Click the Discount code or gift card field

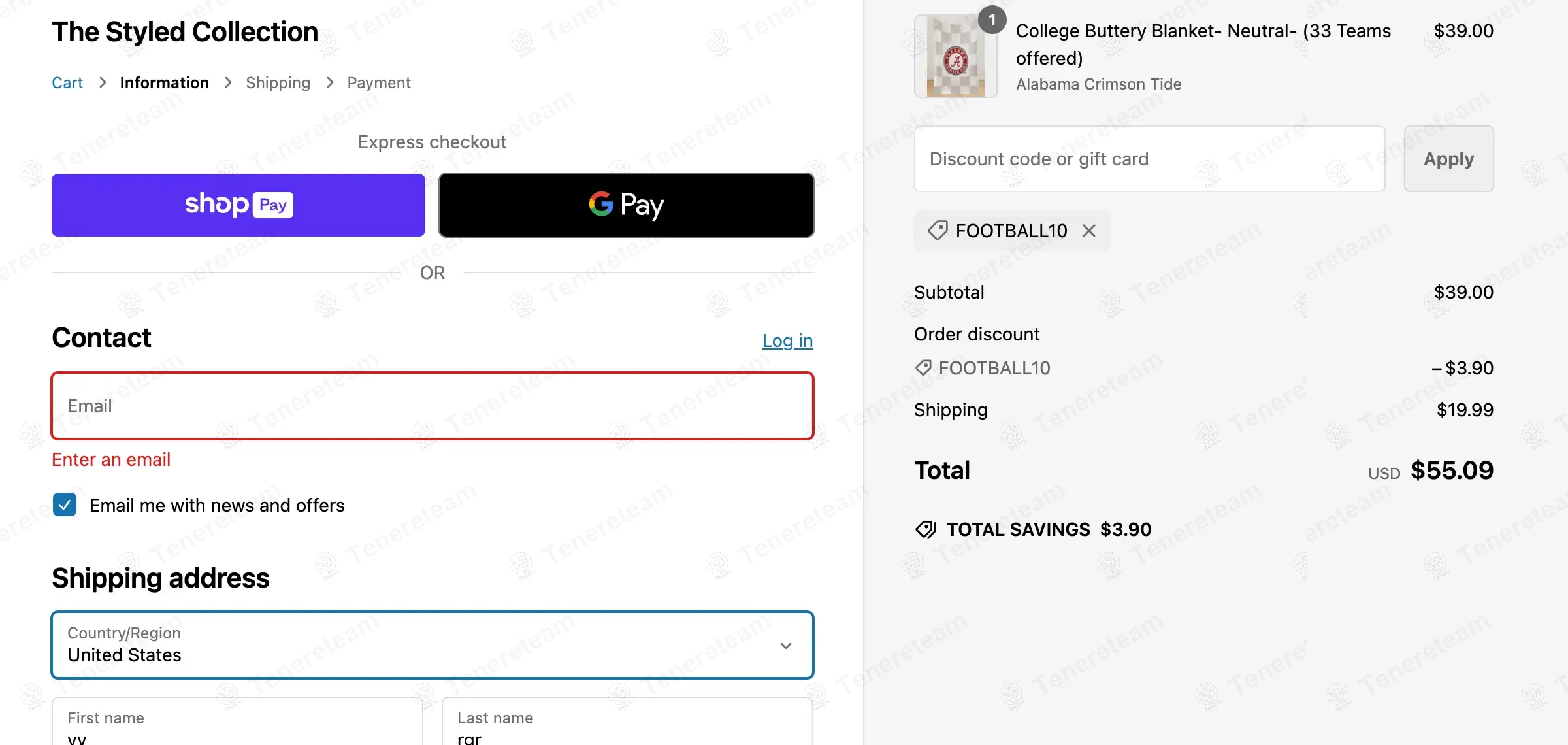[x=1149, y=159]
